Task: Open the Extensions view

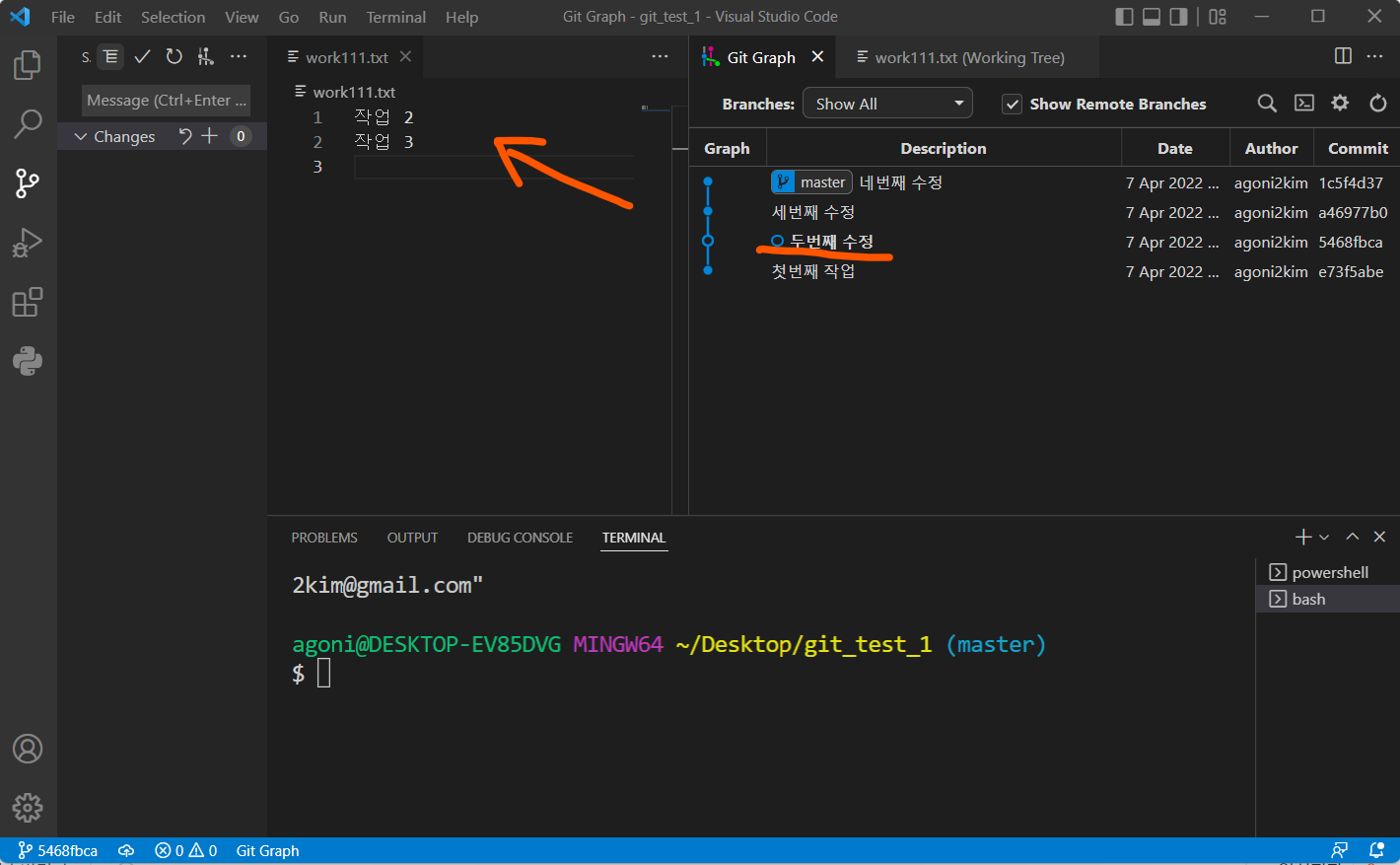Action: (x=28, y=302)
